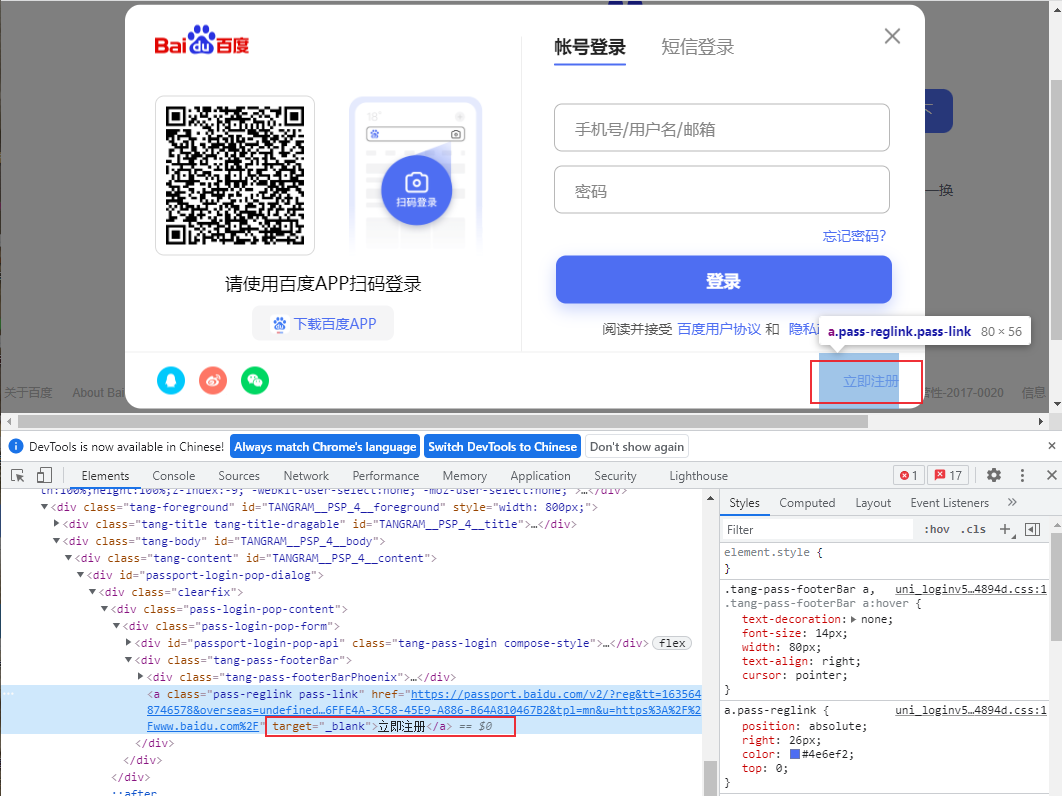The image size is (1062, 796).
Task: Switch to 短信登录 login tab
Action: [697, 47]
